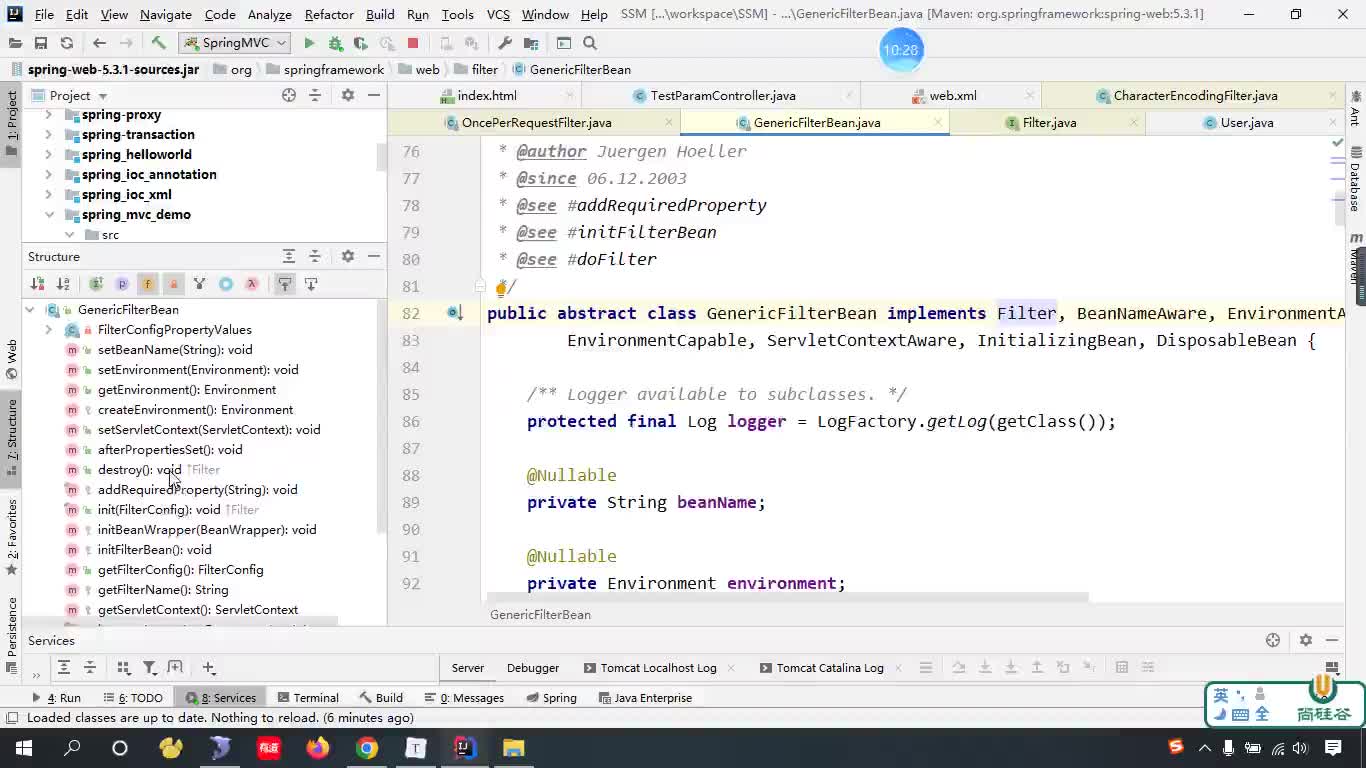Expand the spring_ioc_xml module
The height and width of the screenshot is (768, 1366).
tap(48, 195)
